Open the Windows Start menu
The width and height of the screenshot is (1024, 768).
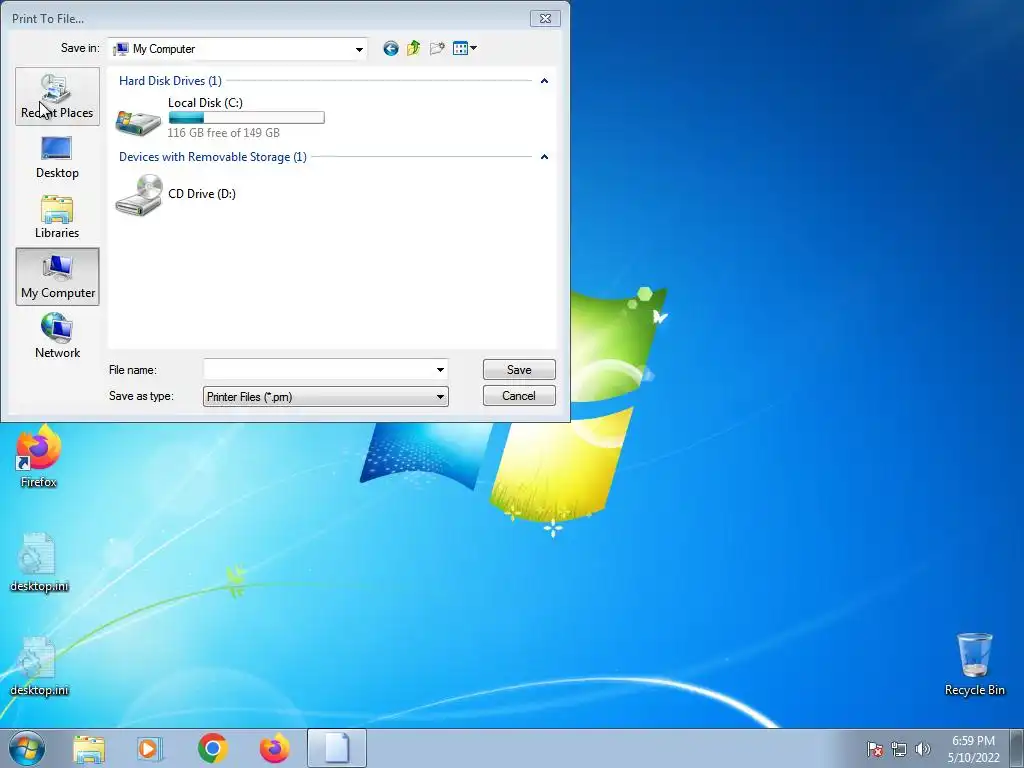pyautogui.click(x=27, y=748)
